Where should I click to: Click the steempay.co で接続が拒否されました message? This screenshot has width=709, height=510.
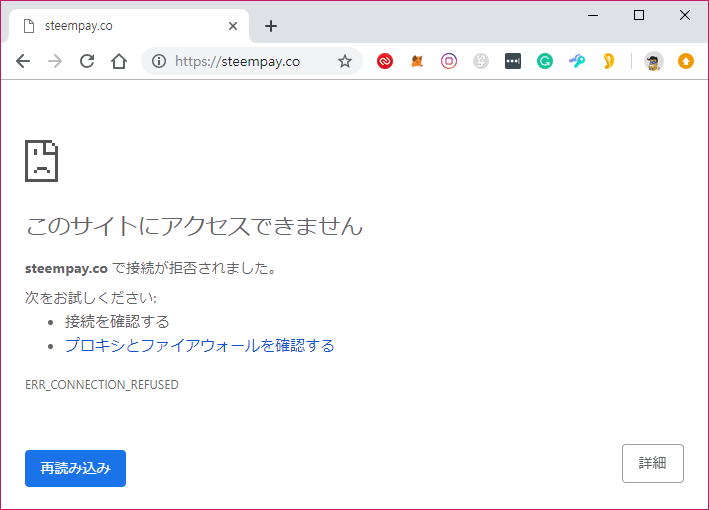point(151,269)
